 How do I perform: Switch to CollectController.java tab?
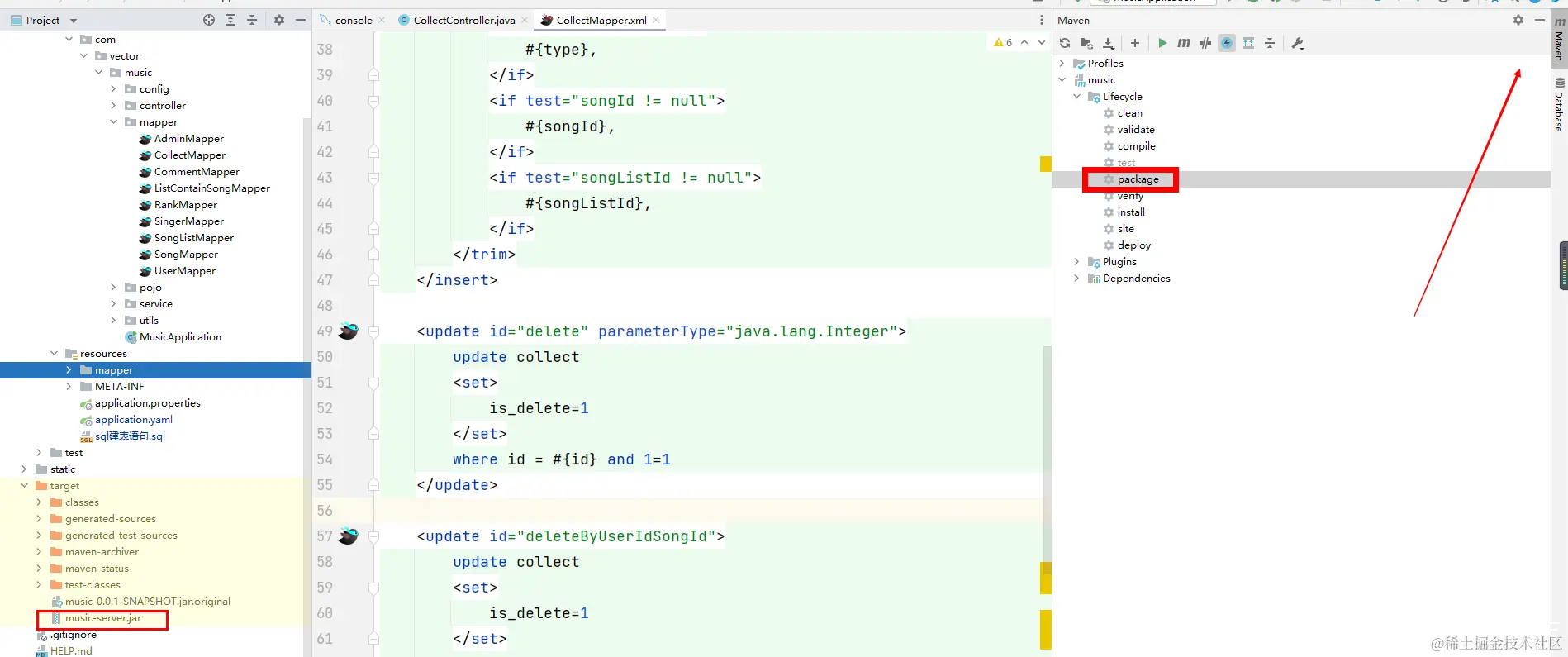[x=464, y=20]
